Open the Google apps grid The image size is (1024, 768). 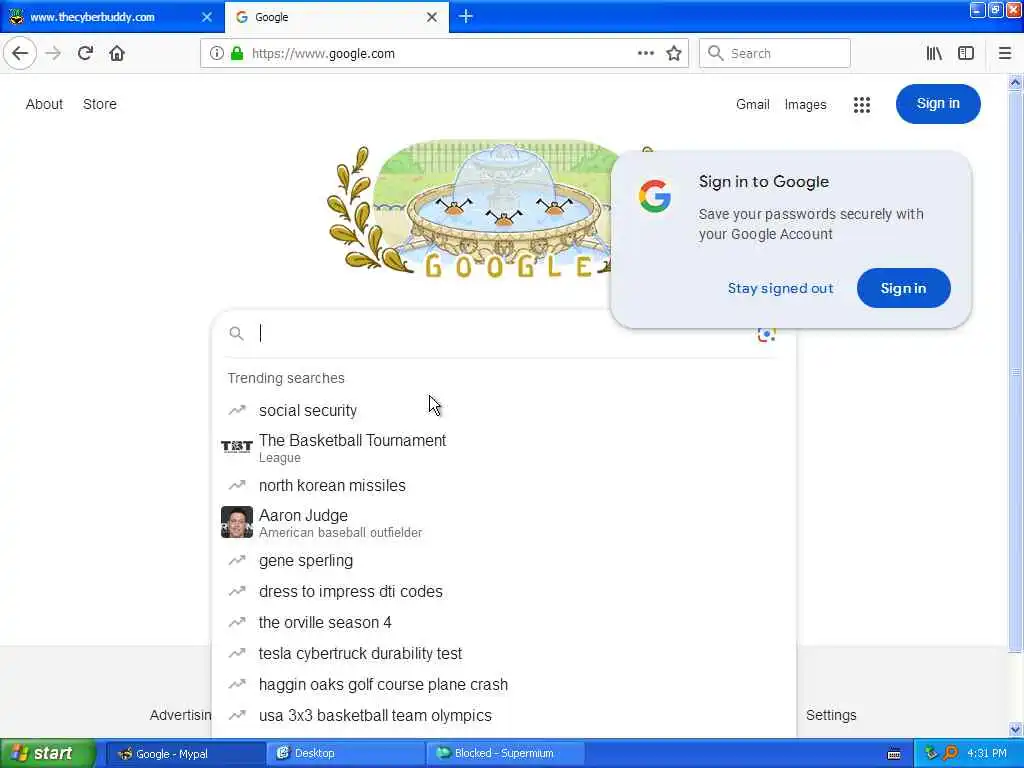coord(861,104)
